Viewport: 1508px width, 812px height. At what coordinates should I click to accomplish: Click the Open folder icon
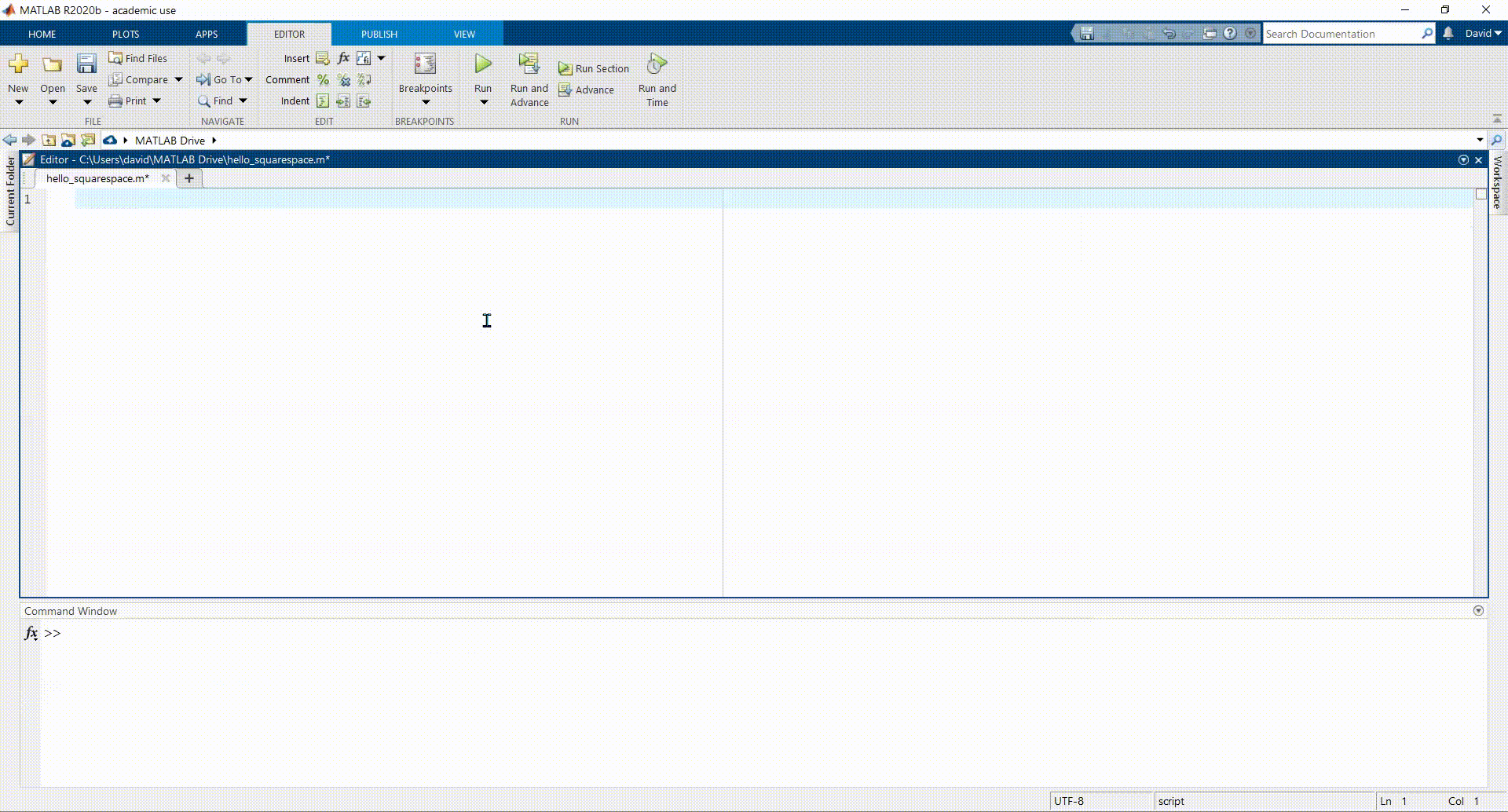click(53, 64)
